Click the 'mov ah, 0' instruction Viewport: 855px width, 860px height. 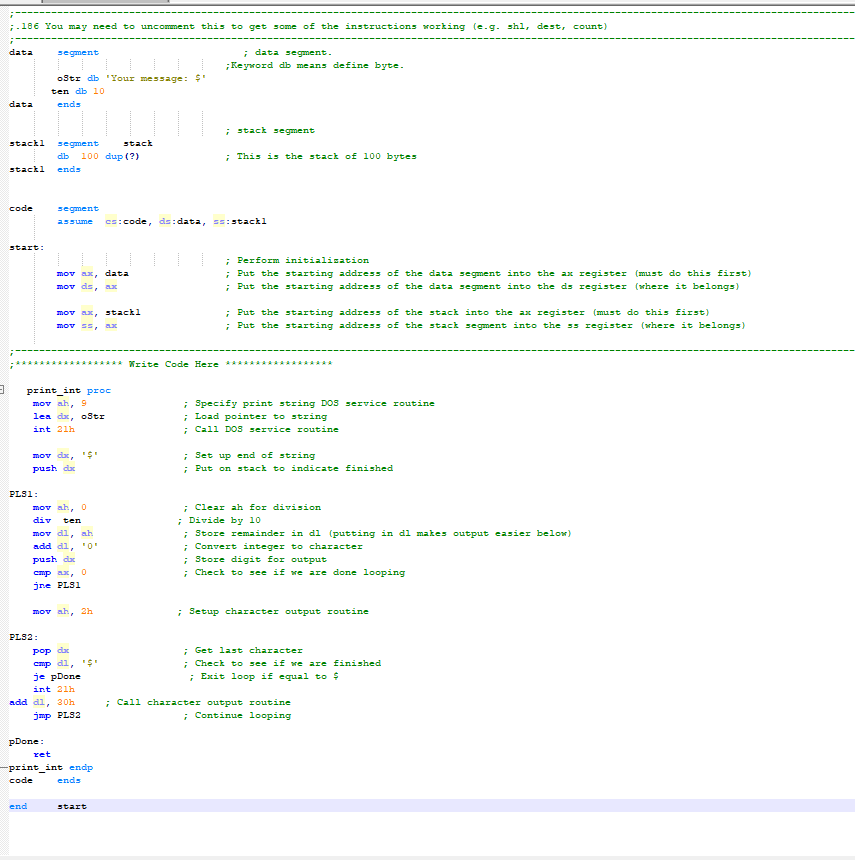pyautogui.click(x=60, y=507)
